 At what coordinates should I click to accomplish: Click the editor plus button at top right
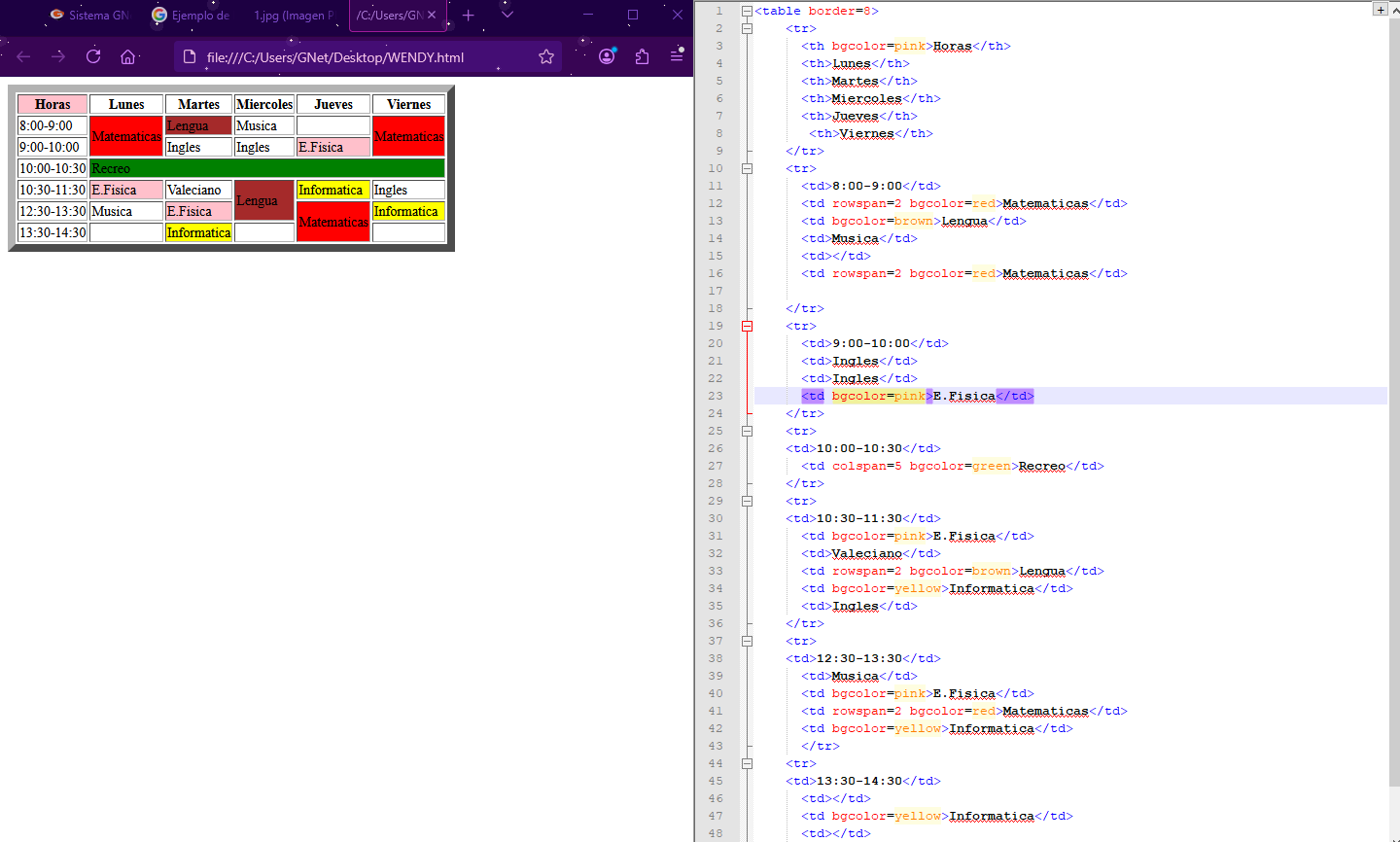pos(1380,9)
